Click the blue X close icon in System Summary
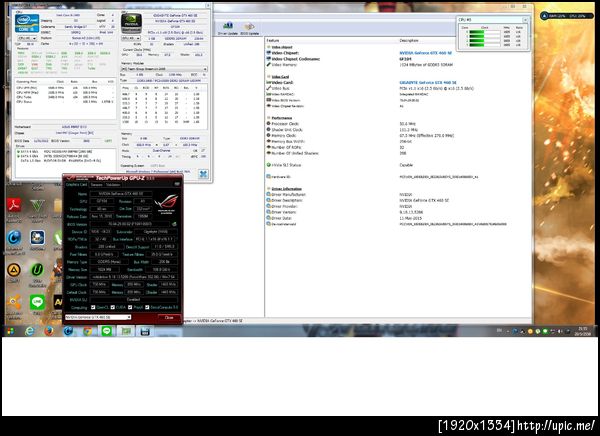Screen dimensions: 600x436 (203, 174)
